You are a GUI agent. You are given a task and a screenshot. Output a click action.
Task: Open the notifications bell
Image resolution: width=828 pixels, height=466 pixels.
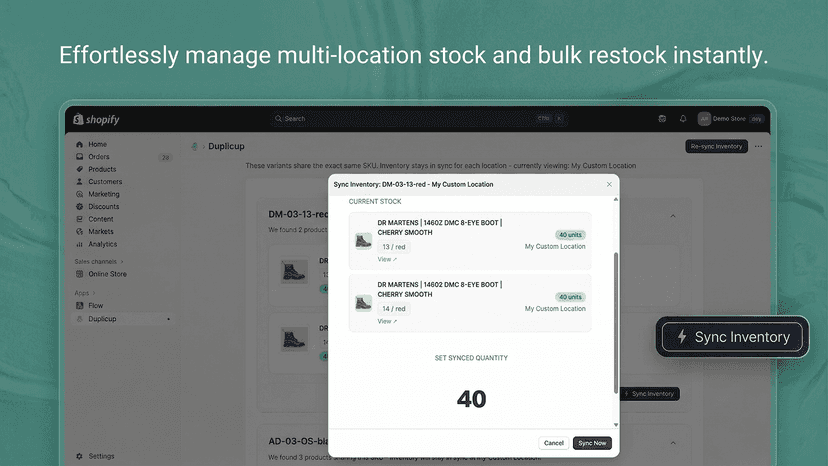point(683,118)
